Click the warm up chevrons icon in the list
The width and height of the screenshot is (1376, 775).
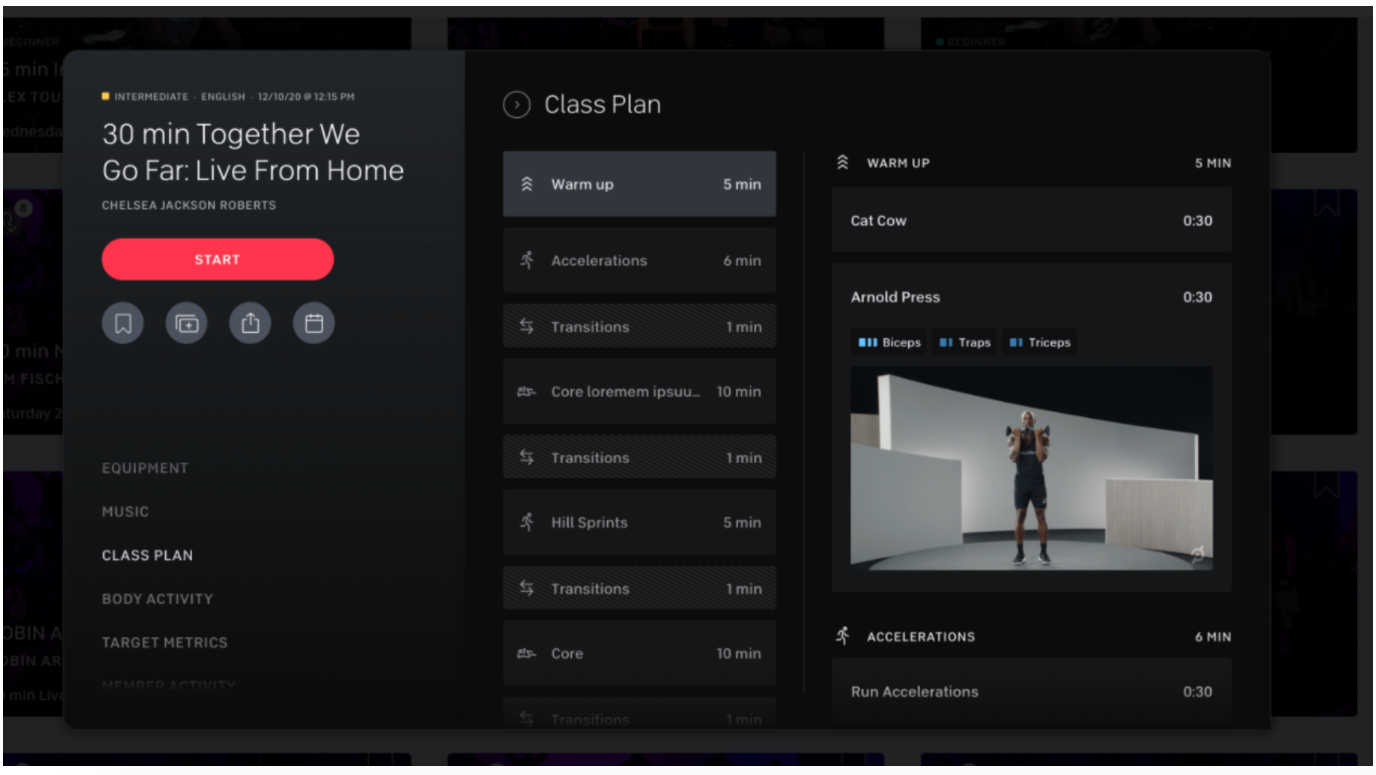tap(526, 183)
